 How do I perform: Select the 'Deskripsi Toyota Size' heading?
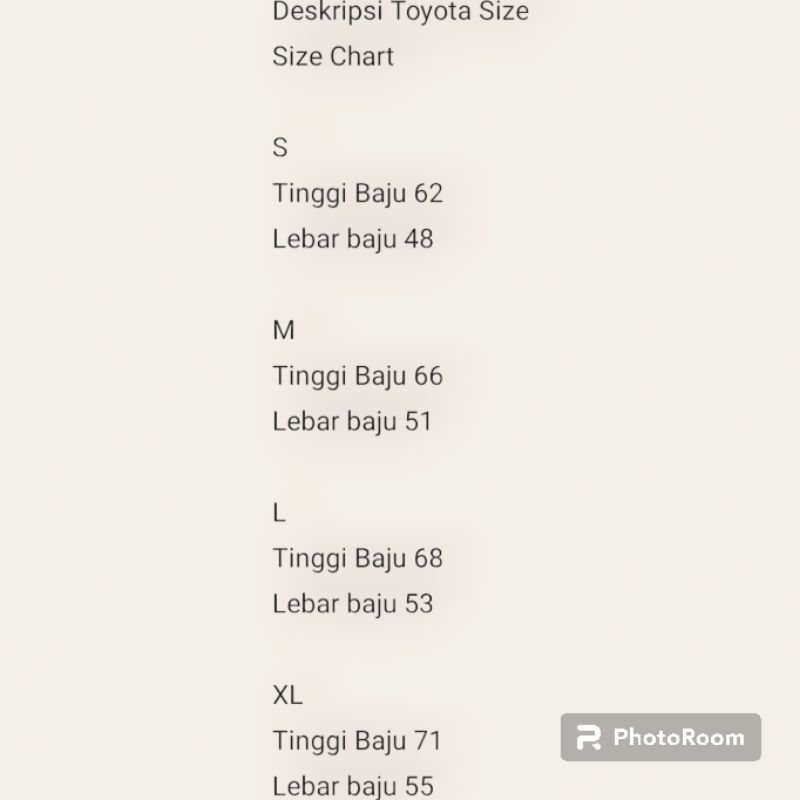[400, 13]
